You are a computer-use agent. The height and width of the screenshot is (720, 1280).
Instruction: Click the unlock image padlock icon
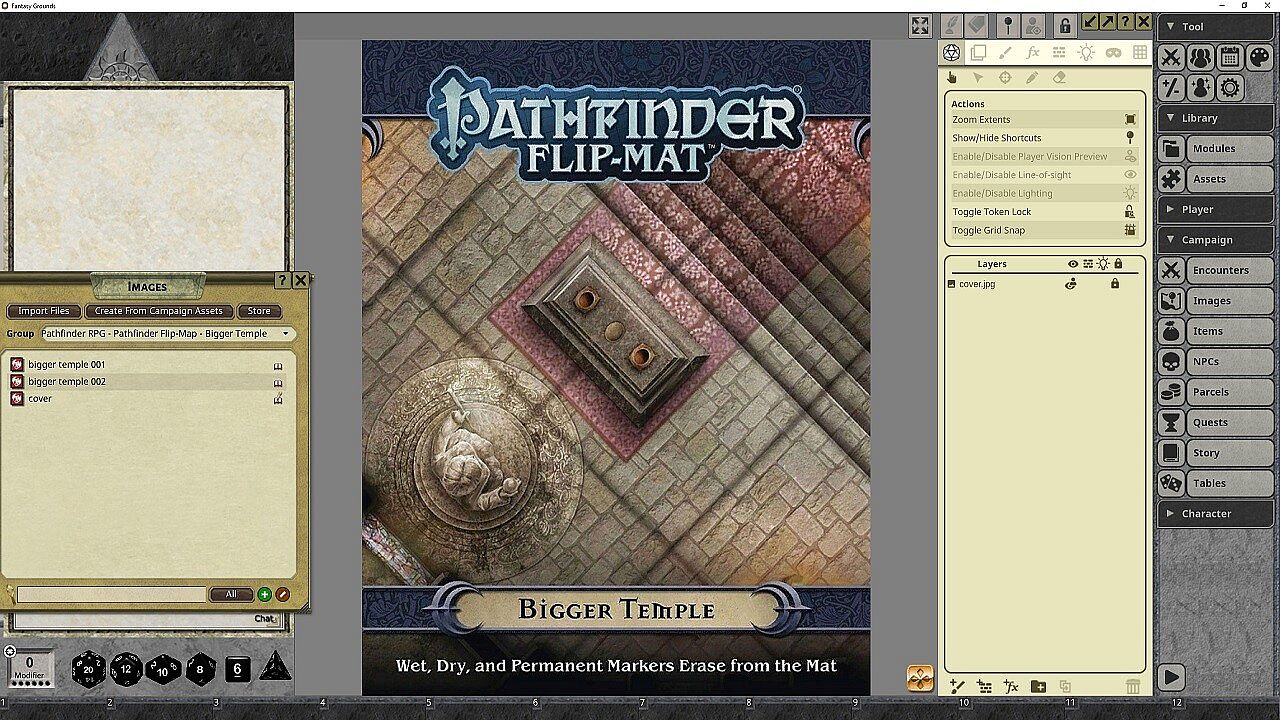click(x=1065, y=26)
